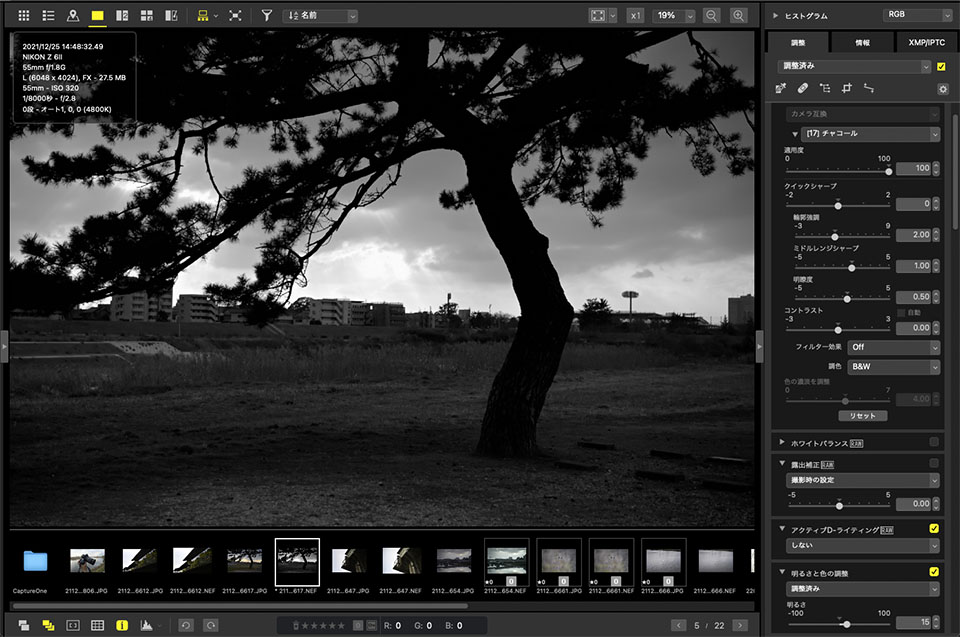Switch to thumbnail grid view
This screenshot has height=637, width=960.
coord(24,15)
